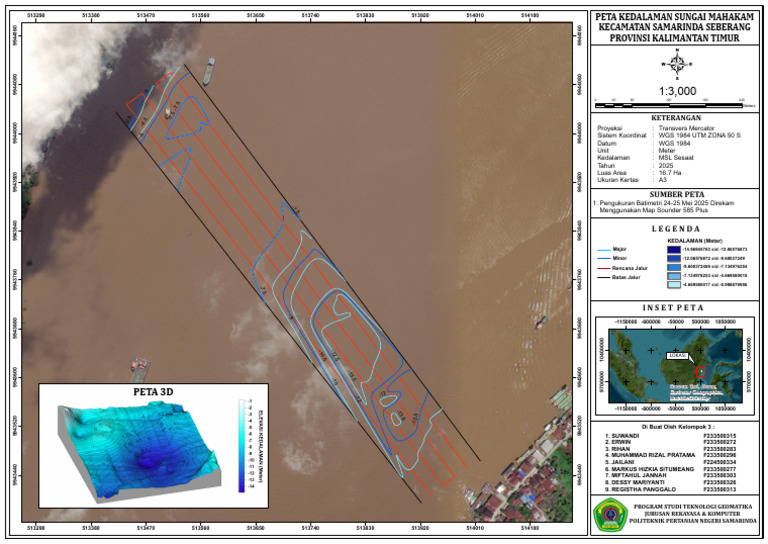Screen dimensions: 768x544
Task: Click the INSET PETA heading
Action: (x=673, y=308)
